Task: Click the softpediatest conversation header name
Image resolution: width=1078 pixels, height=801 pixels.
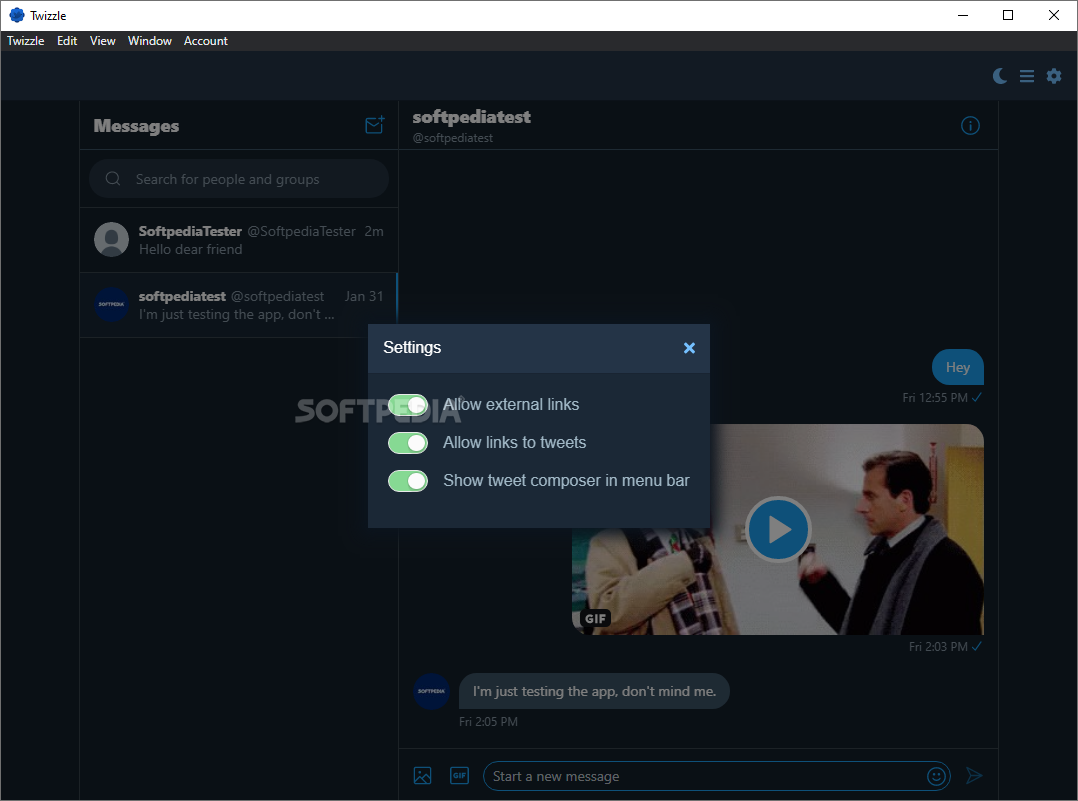Action: click(472, 117)
